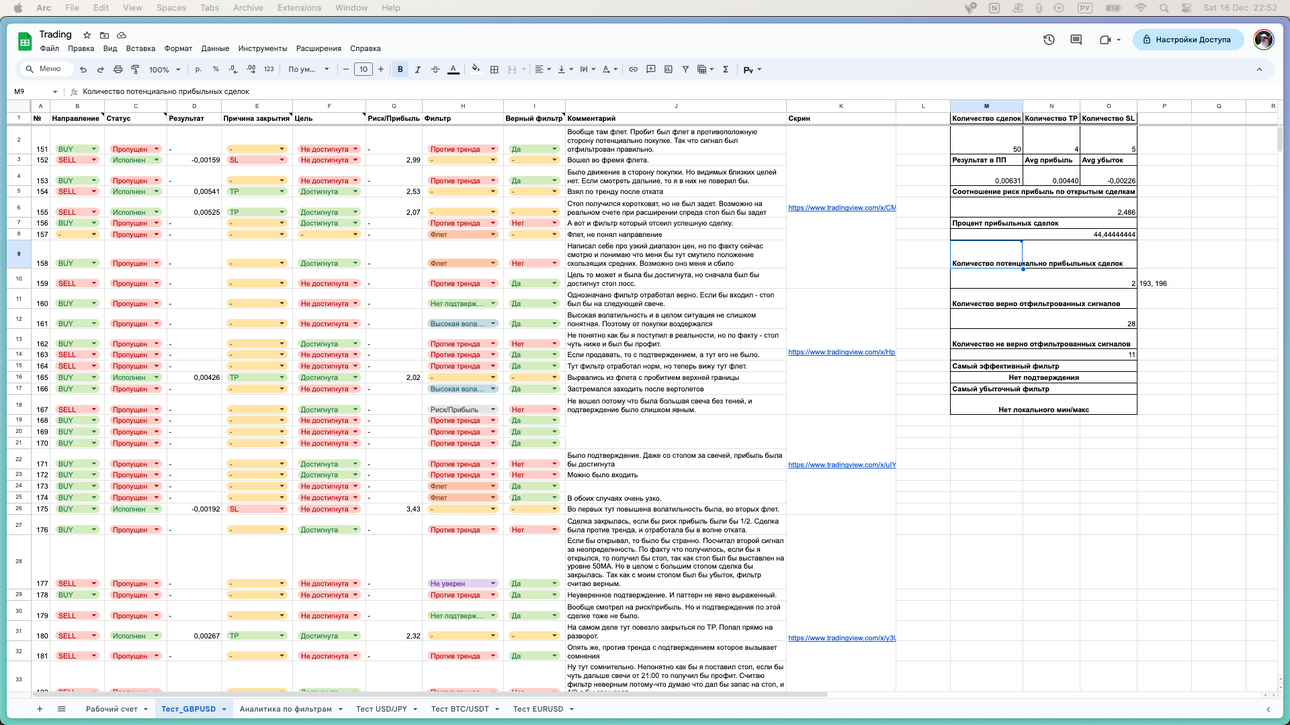This screenshot has width=1290, height=725.
Task: Open Google account avatar
Action: coord(1264,40)
